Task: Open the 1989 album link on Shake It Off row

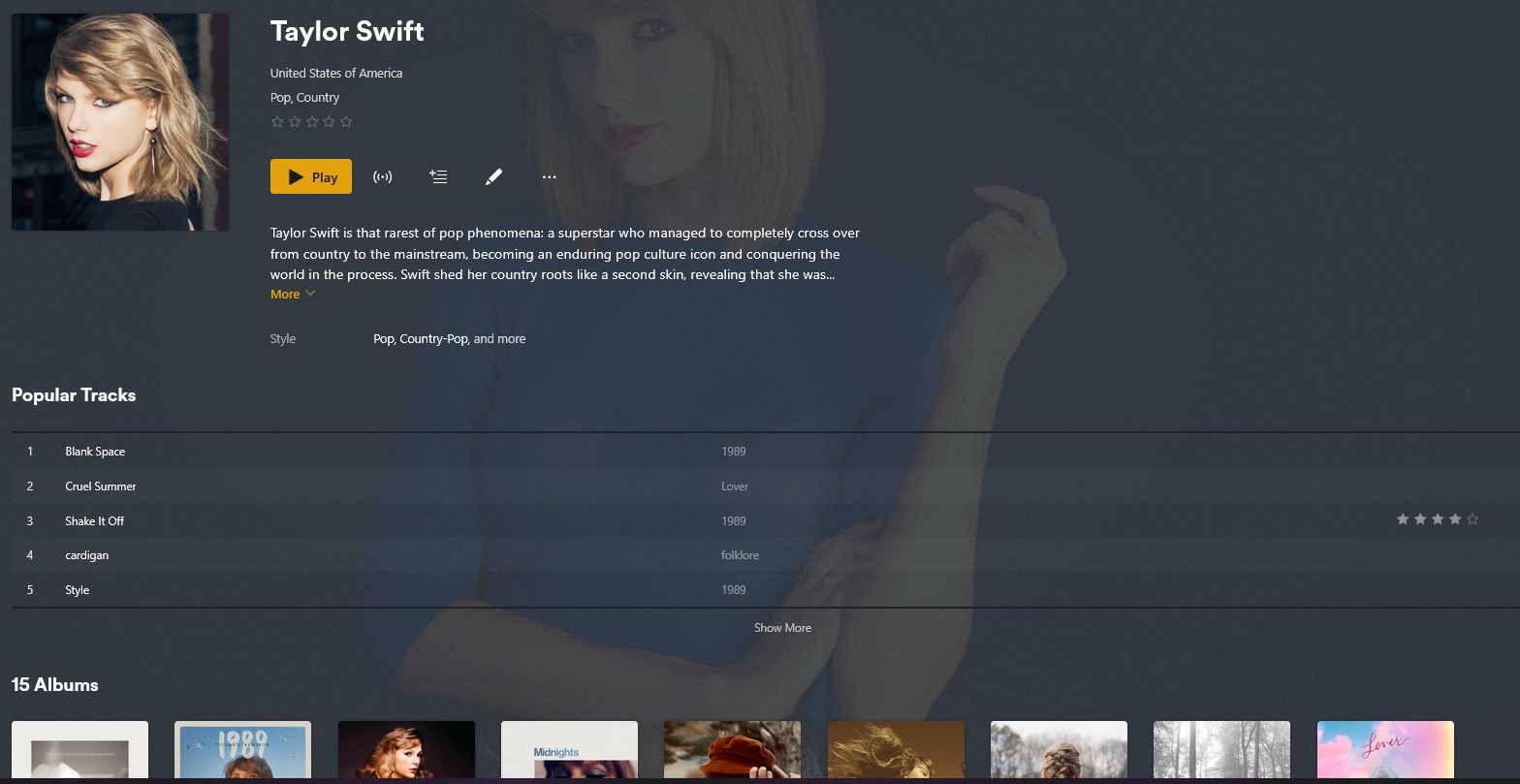Action: [x=734, y=521]
